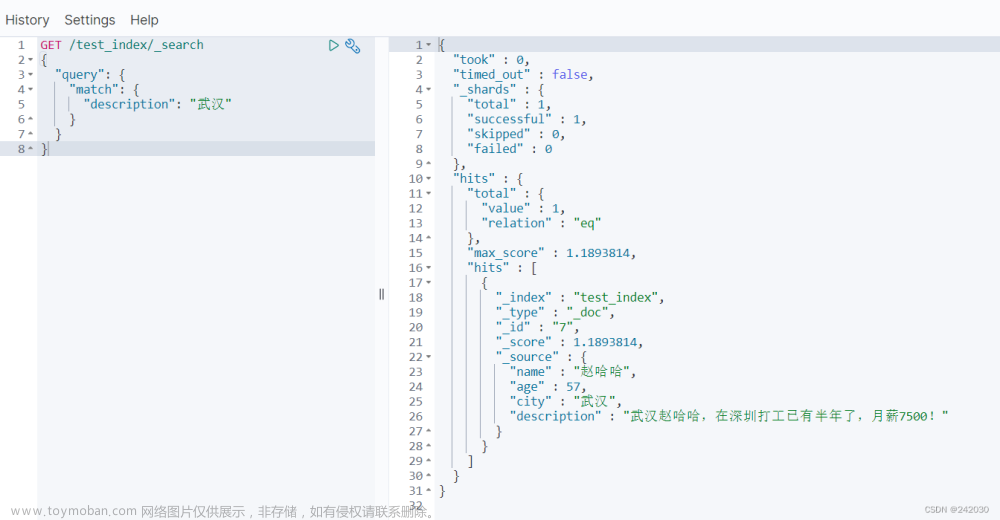Collapse the response root fold at line 1
1000x520 pixels.
pyautogui.click(x=429, y=45)
